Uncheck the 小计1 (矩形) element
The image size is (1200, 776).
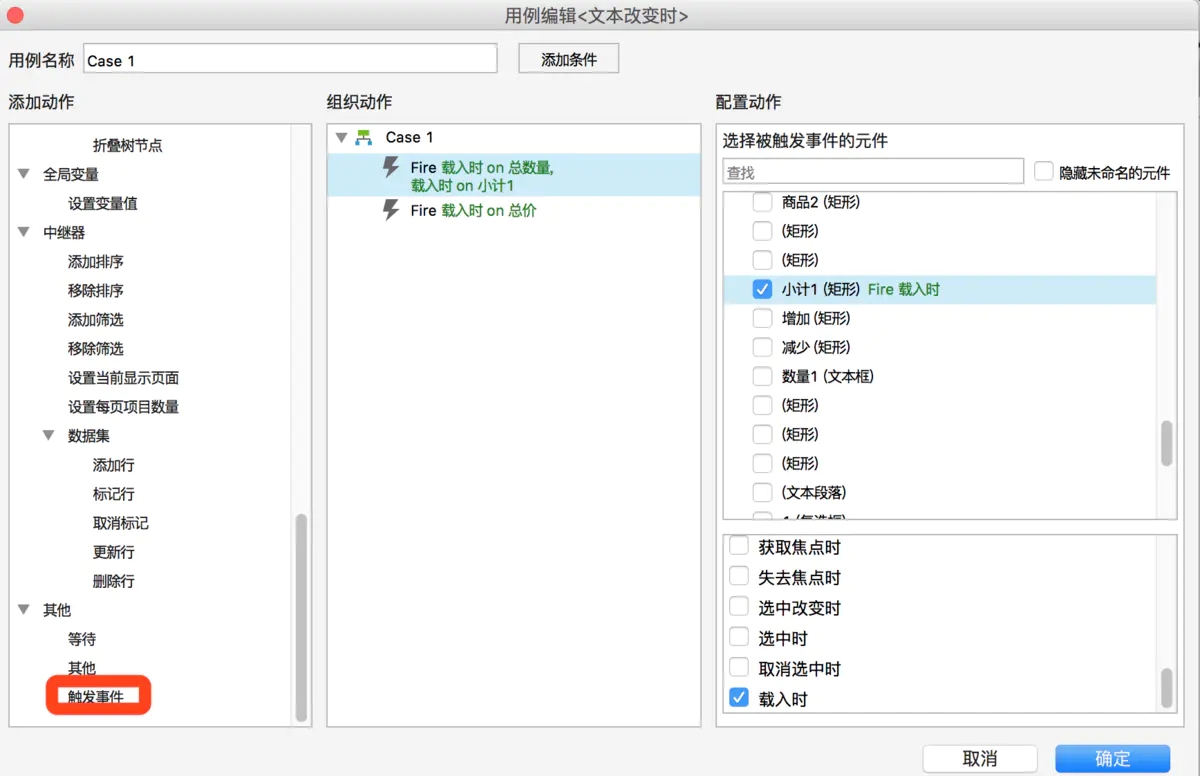(x=762, y=289)
